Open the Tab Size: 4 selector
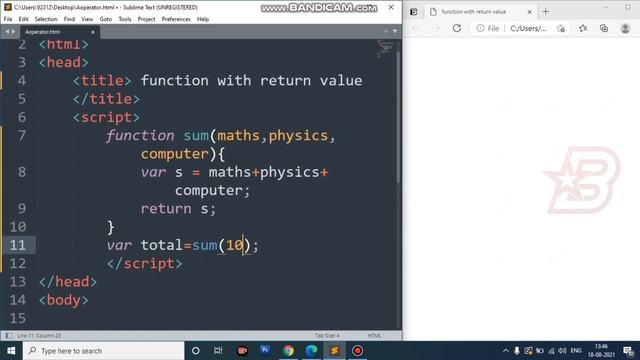 (327, 336)
